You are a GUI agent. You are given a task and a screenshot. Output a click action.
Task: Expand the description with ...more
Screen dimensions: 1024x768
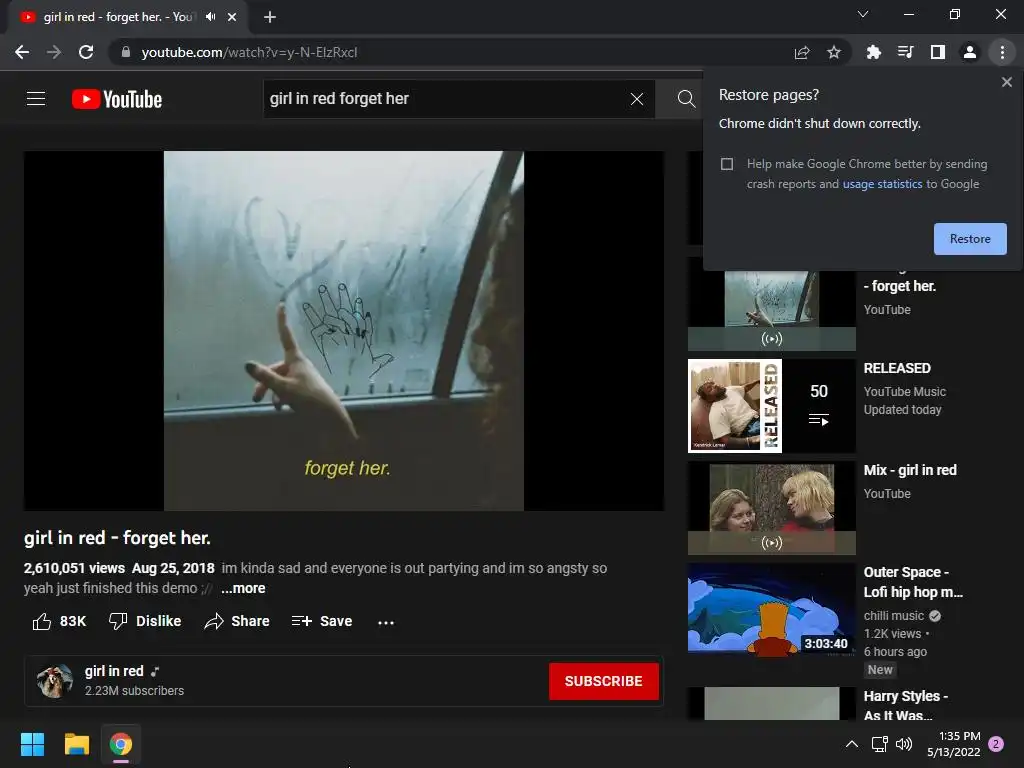click(x=243, y=588)
